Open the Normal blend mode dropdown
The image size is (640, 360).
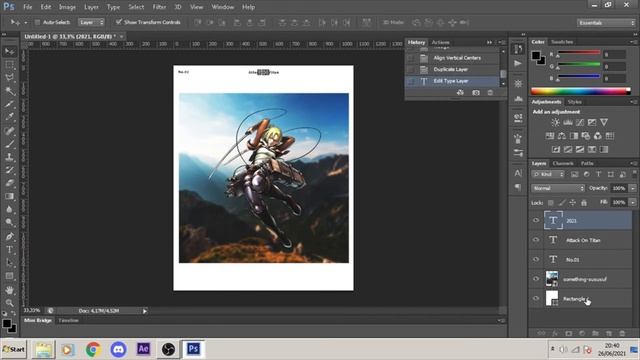point(558,188)
